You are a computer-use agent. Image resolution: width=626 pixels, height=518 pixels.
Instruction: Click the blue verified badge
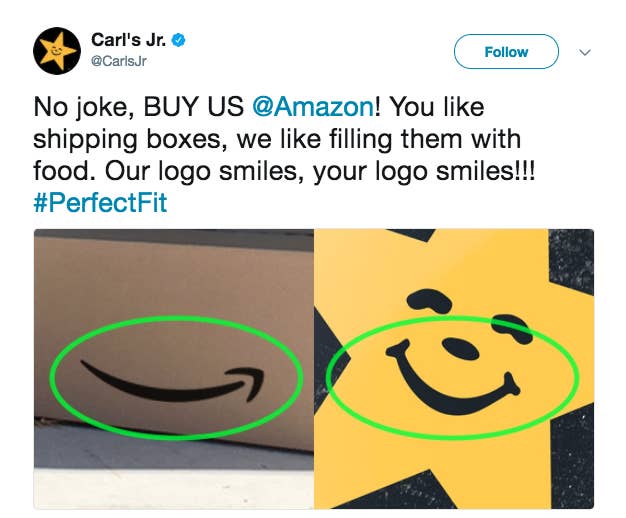178,40
